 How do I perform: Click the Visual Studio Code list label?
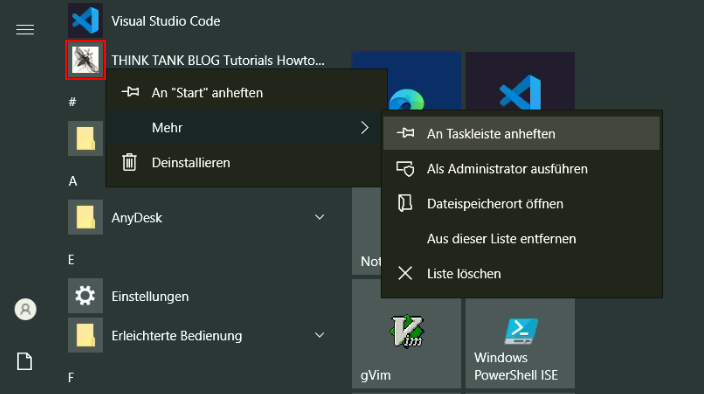click(x=166, y=21)
